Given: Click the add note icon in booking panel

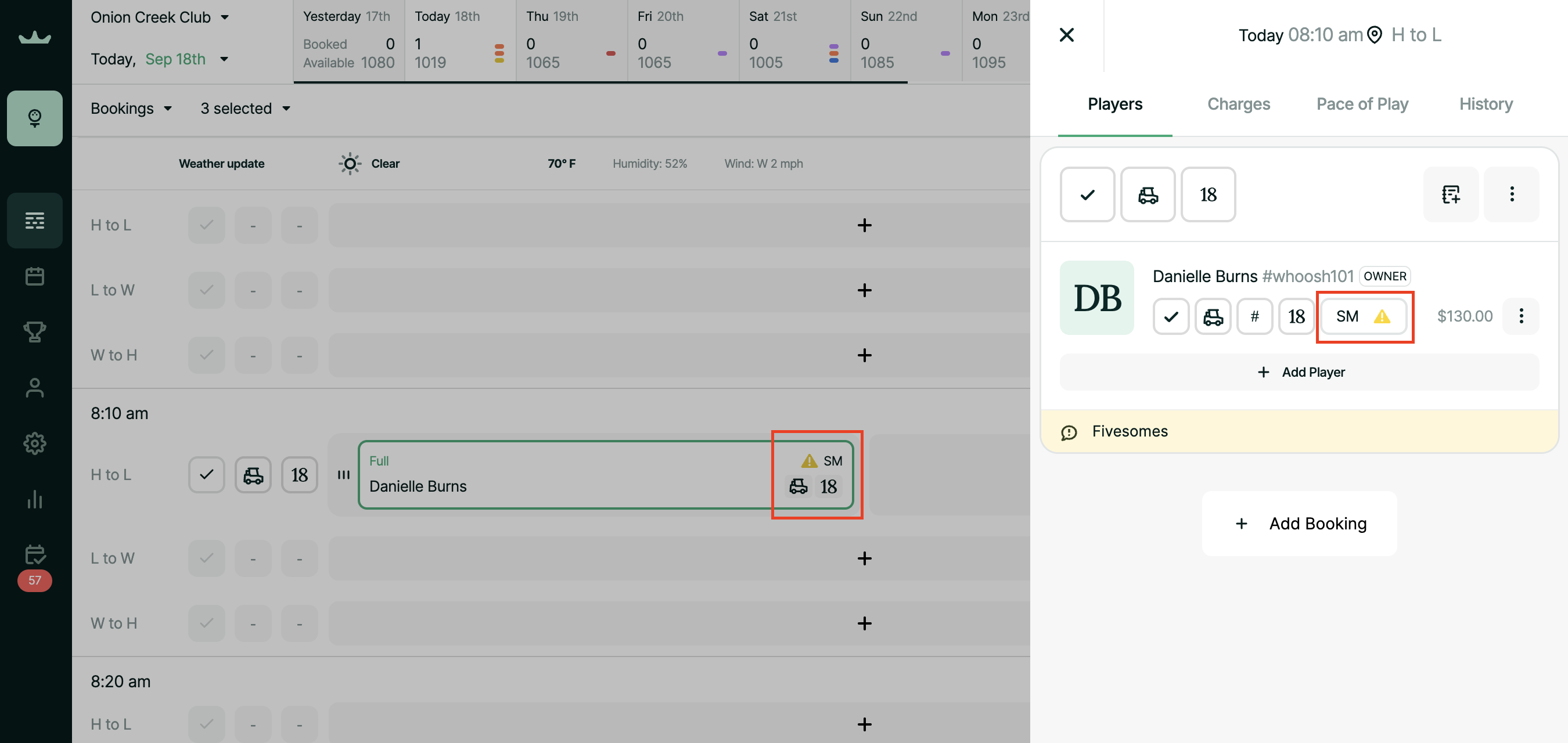Looking at the screenshot, I should [x=1451, y=194].
